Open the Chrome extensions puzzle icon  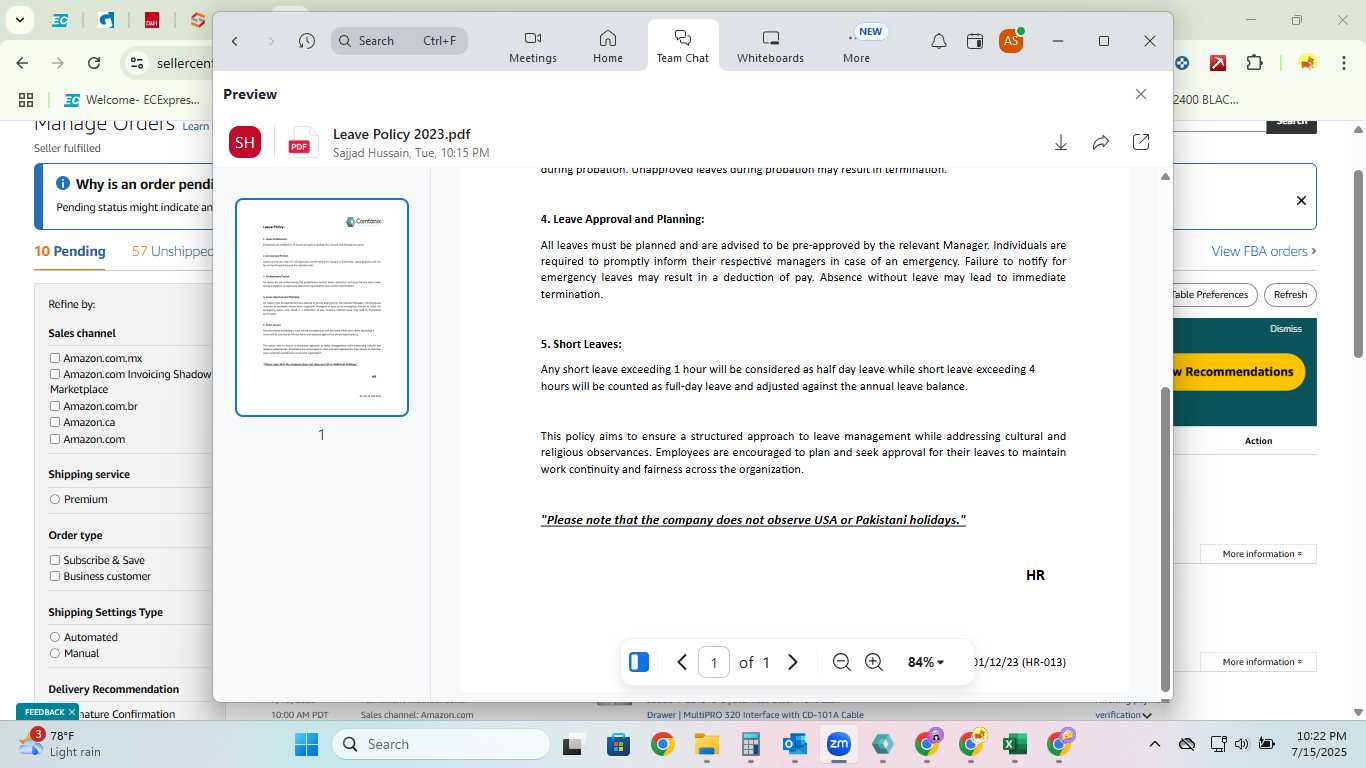click(1254, 63)
